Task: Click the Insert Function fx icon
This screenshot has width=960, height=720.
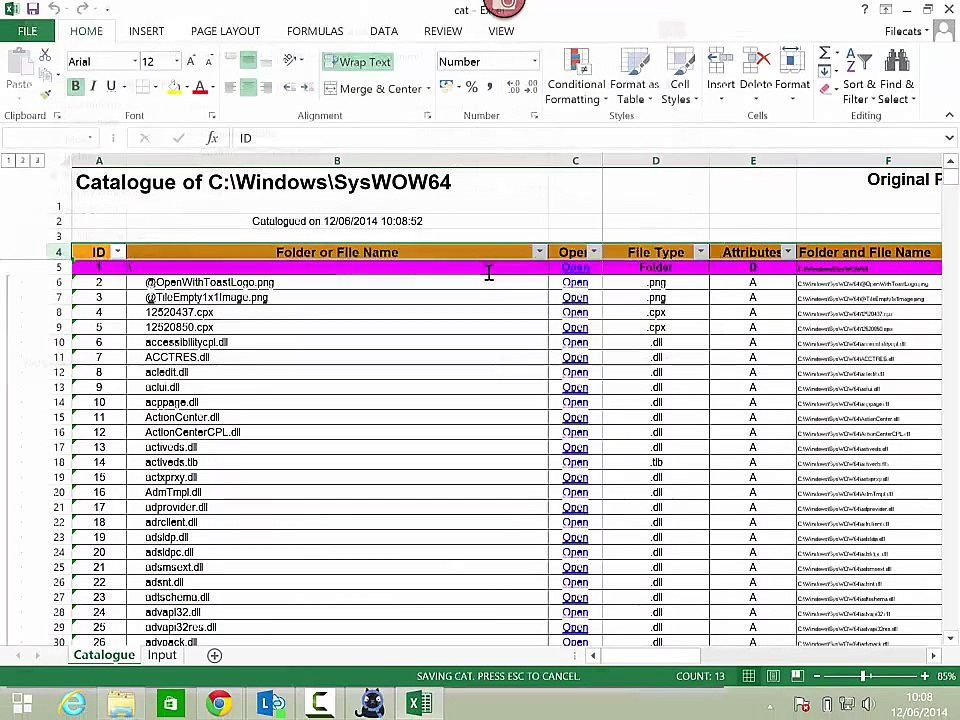Action: coord(212,138)
